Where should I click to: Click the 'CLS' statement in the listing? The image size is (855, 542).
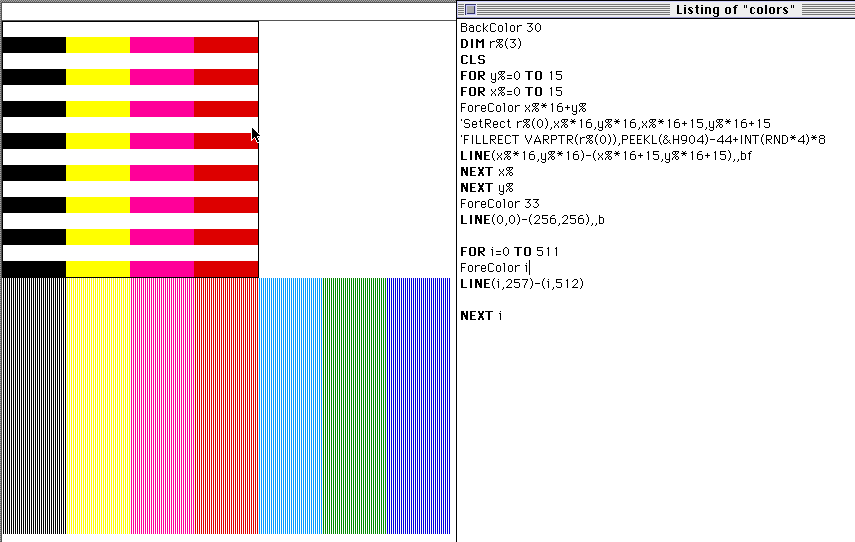(x=472, y=60)
